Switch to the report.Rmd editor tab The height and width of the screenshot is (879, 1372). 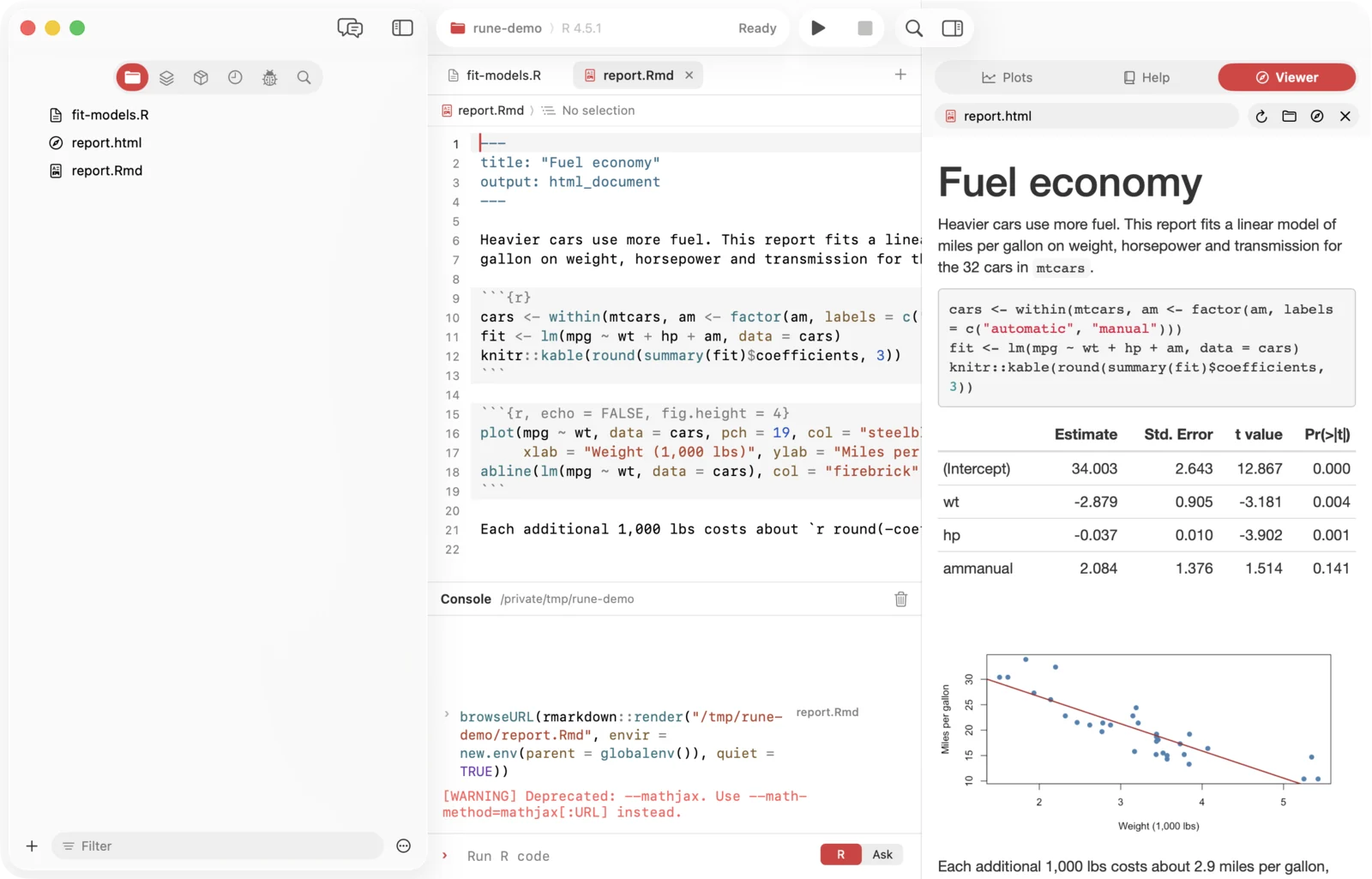coord(637,75)
